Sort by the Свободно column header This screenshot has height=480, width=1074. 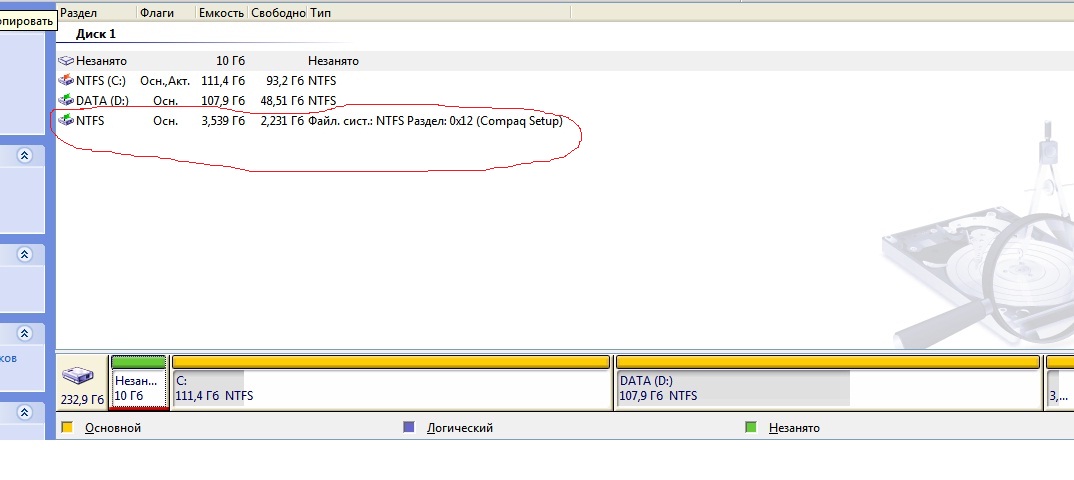point(277,13)
